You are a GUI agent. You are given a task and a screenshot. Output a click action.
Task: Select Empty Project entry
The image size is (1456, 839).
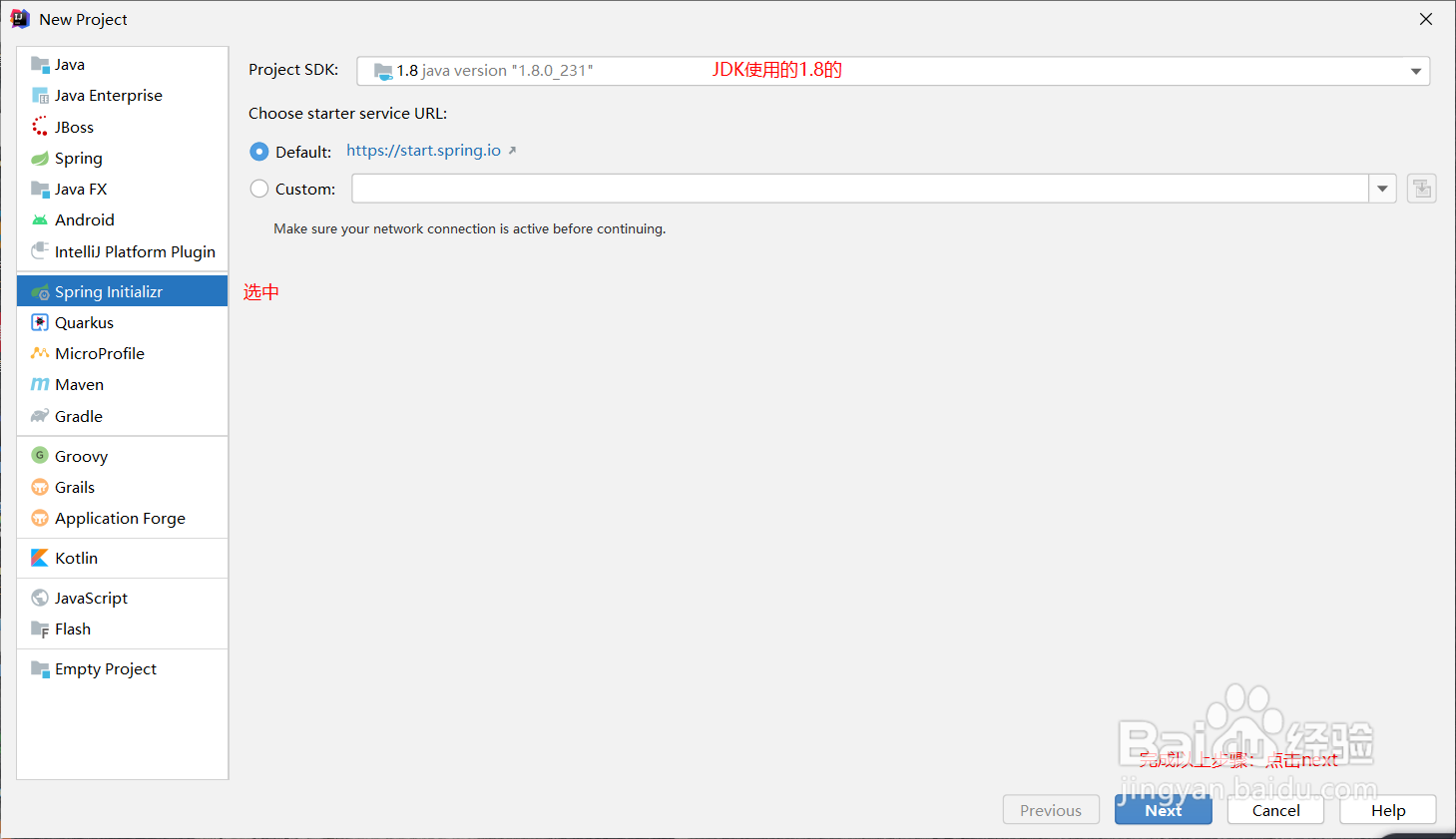(x=123, y=668)
